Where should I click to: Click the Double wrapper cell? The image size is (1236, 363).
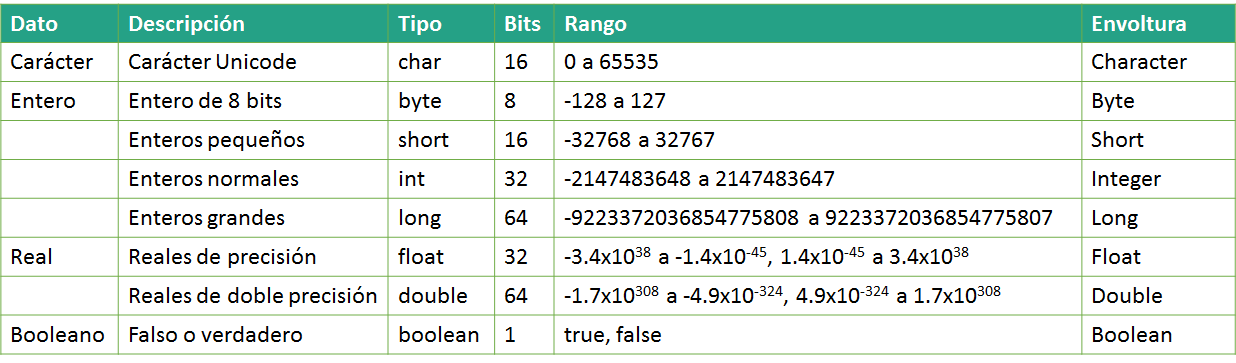pos(1158,296)
